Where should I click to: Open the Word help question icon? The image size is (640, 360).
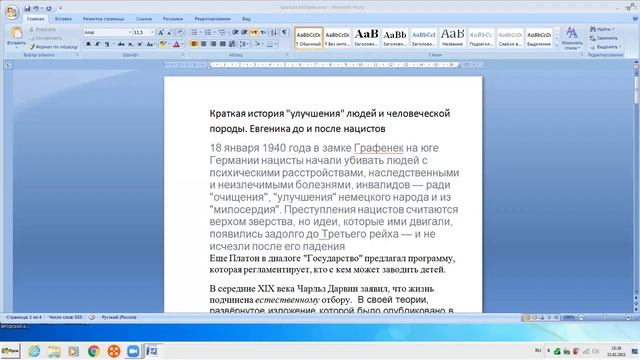(635, 19)
